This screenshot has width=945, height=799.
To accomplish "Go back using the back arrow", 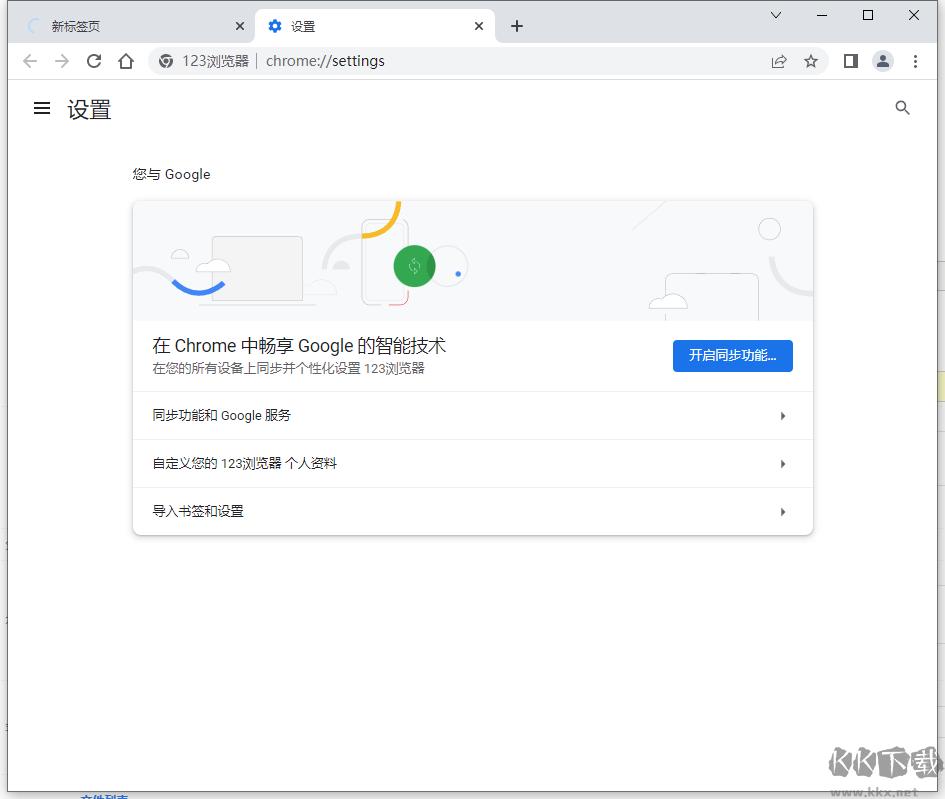I will (x=30, y=61).
